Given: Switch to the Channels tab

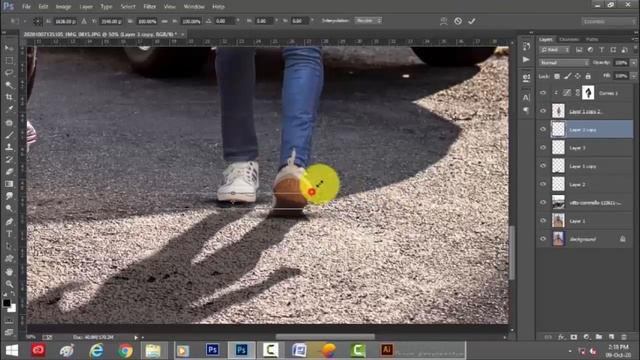Looking at the screenshot, I should click(569, 39).
